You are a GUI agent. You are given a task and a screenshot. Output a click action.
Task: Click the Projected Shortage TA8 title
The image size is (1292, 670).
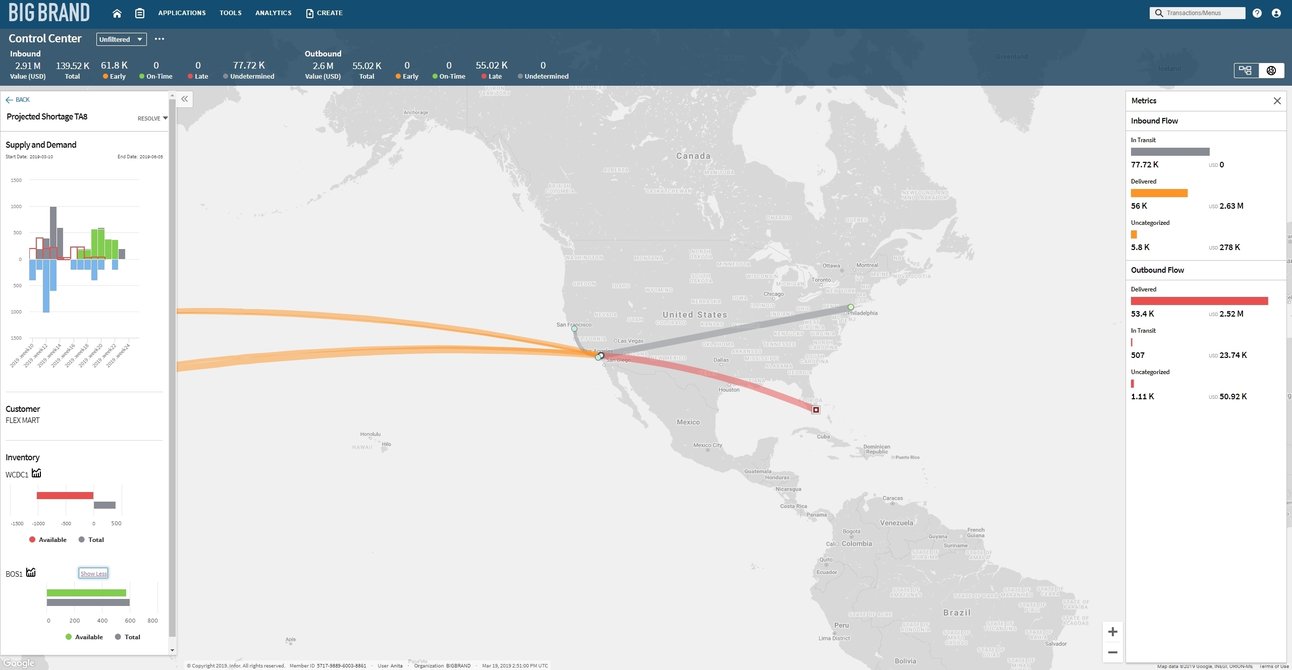(47, 117)
